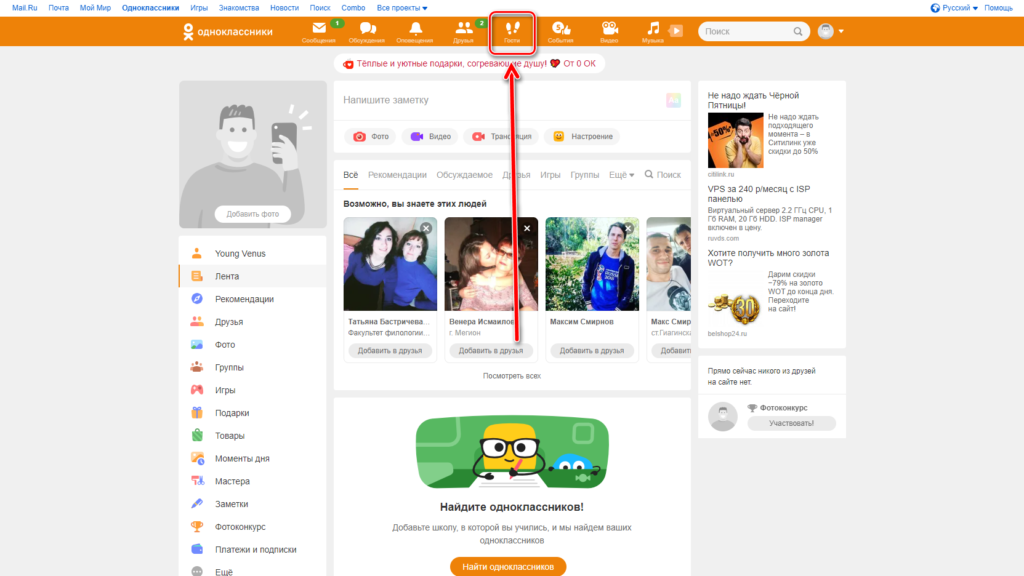The height and width of the screenshot is (576, 1024).
Task: Dismiss Максим Смирнов suggestion card
Action: point(628,229)
